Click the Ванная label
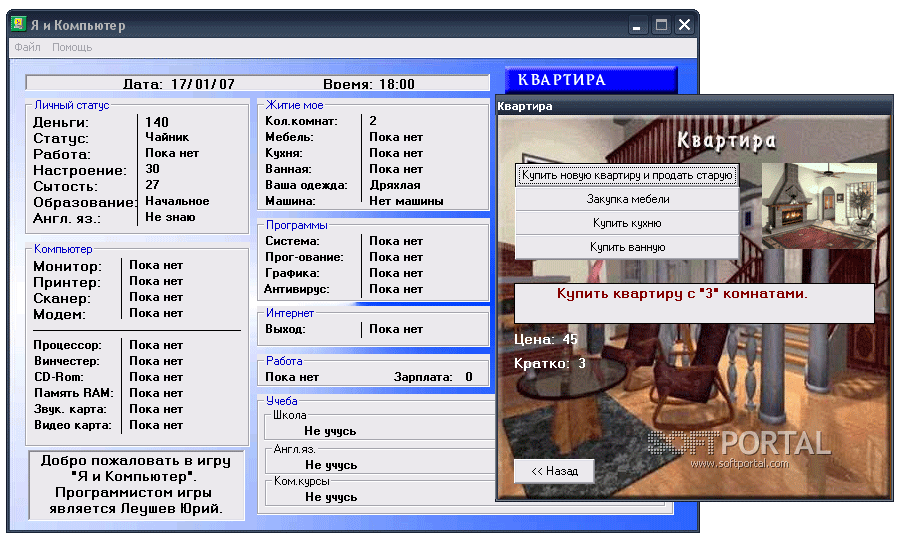Viewport: 905px width, 541px height. (x=288, y=170)
